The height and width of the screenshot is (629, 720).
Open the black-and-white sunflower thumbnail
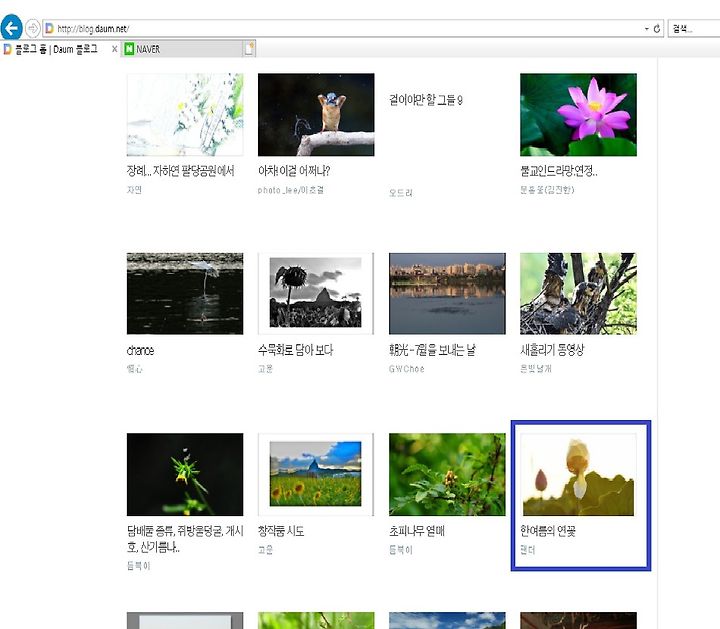pyautogui.click(x=316, y=293)
